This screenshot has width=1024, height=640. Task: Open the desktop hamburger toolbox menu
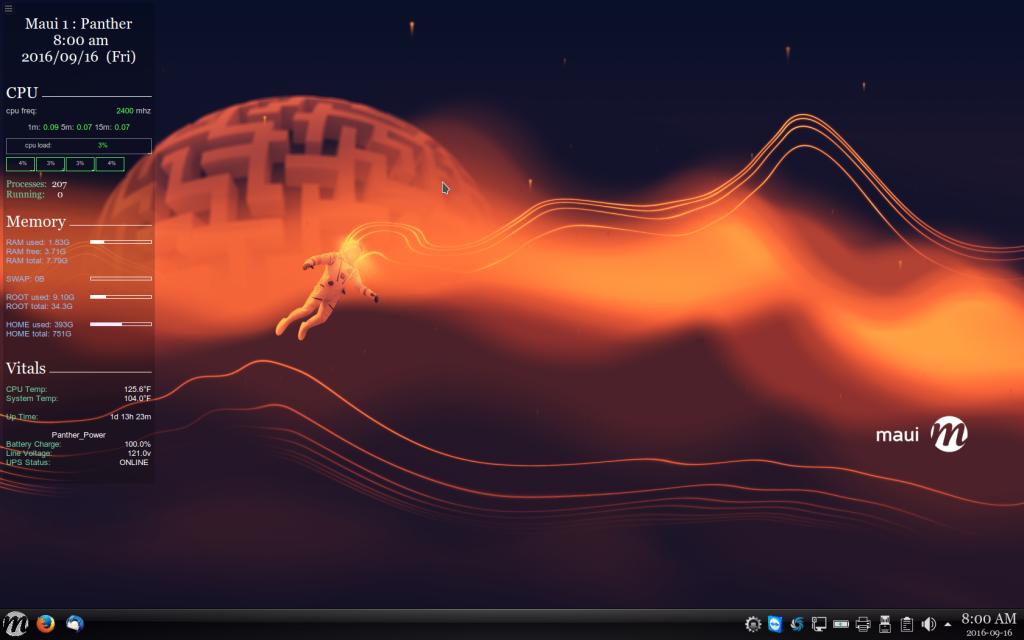[8, 8]
